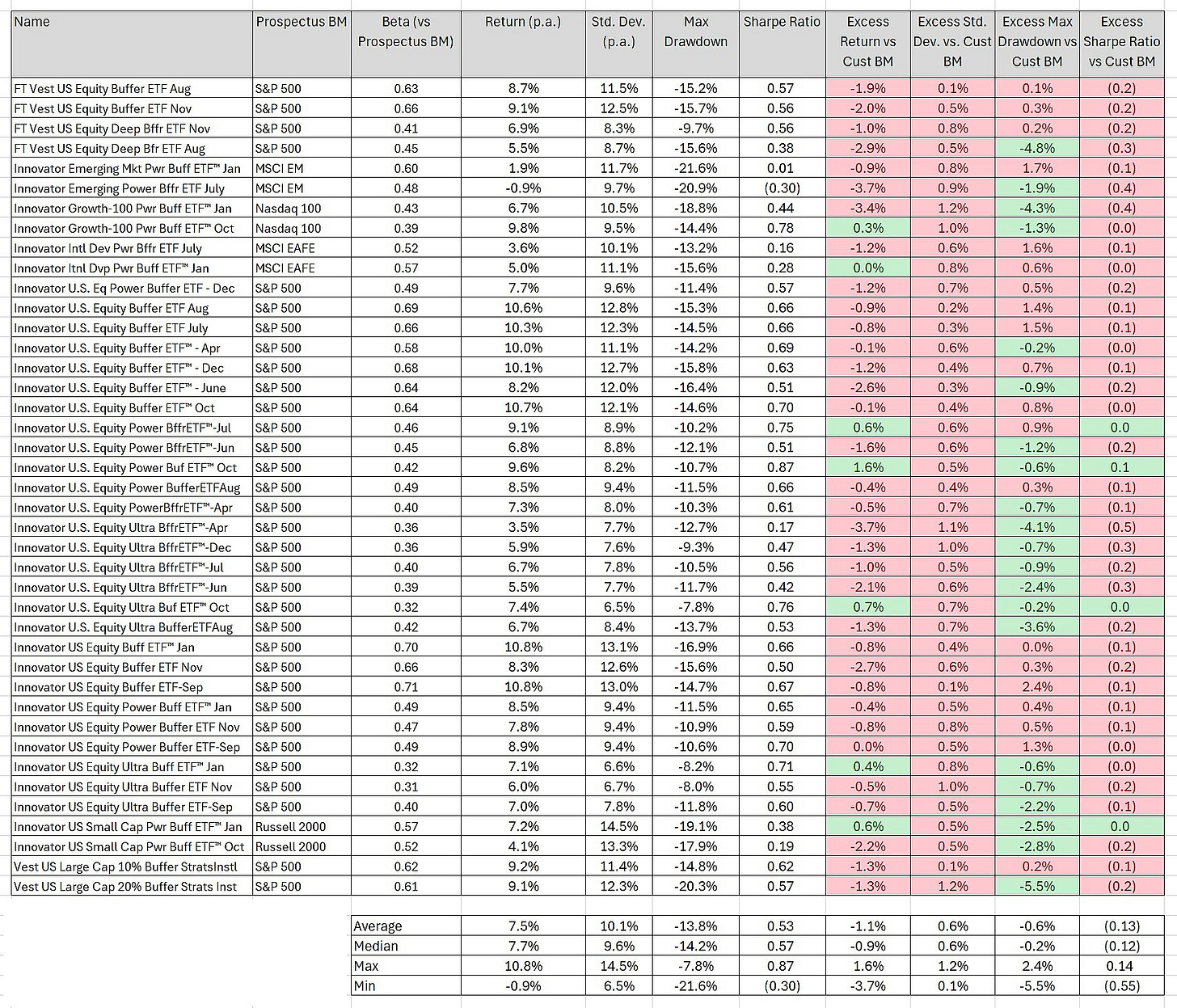Viewport: 1177px width, 1008px height.
Task: Click the 'Max Drawdown' column header
Action: point(696,44)
